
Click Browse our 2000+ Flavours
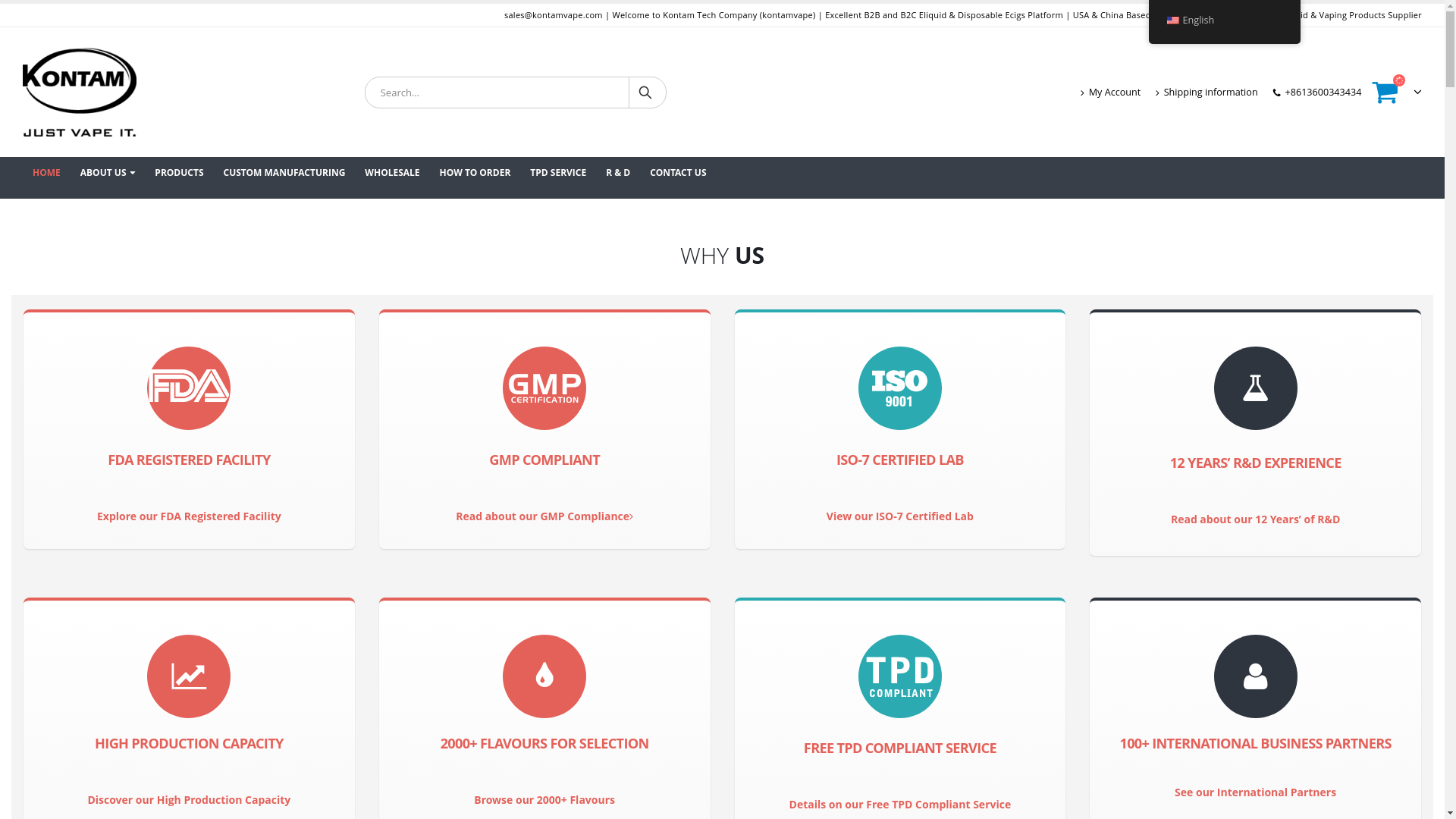click(544, 800)
